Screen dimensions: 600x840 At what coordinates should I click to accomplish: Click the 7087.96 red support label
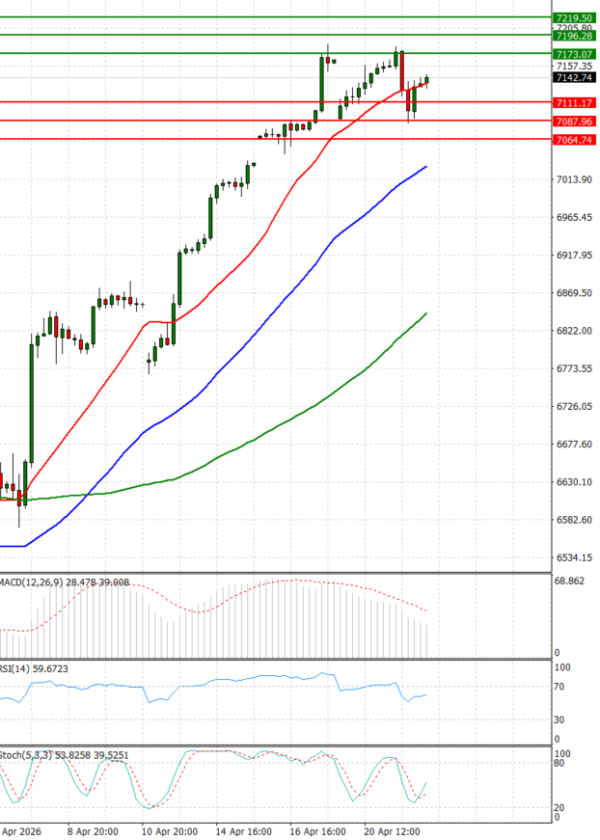(x=574, y=122)
